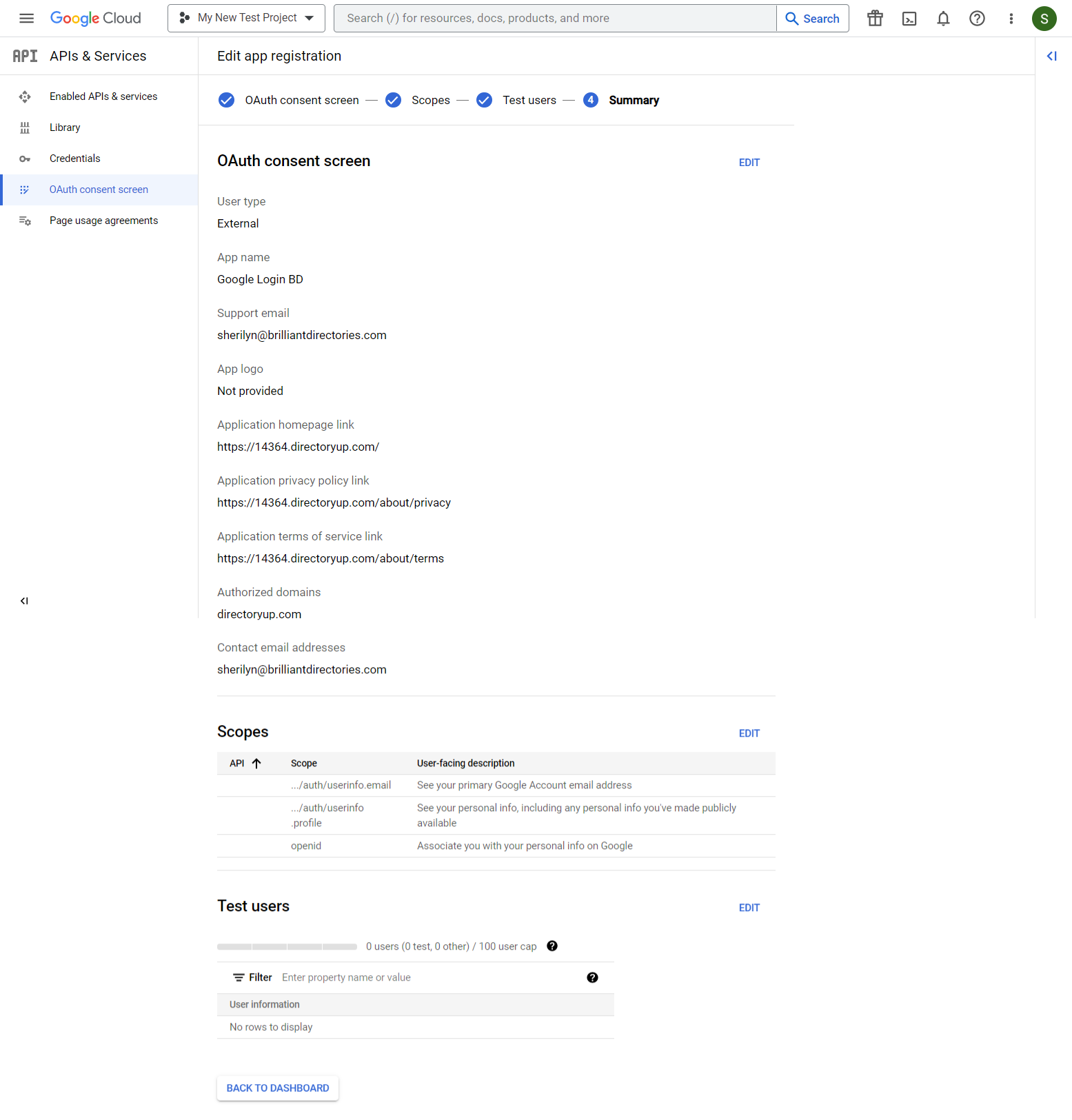Click the Credentials key icon
Image resolution: width=1072 pixels, height=1120 pixels.
[x=25, y=159]
